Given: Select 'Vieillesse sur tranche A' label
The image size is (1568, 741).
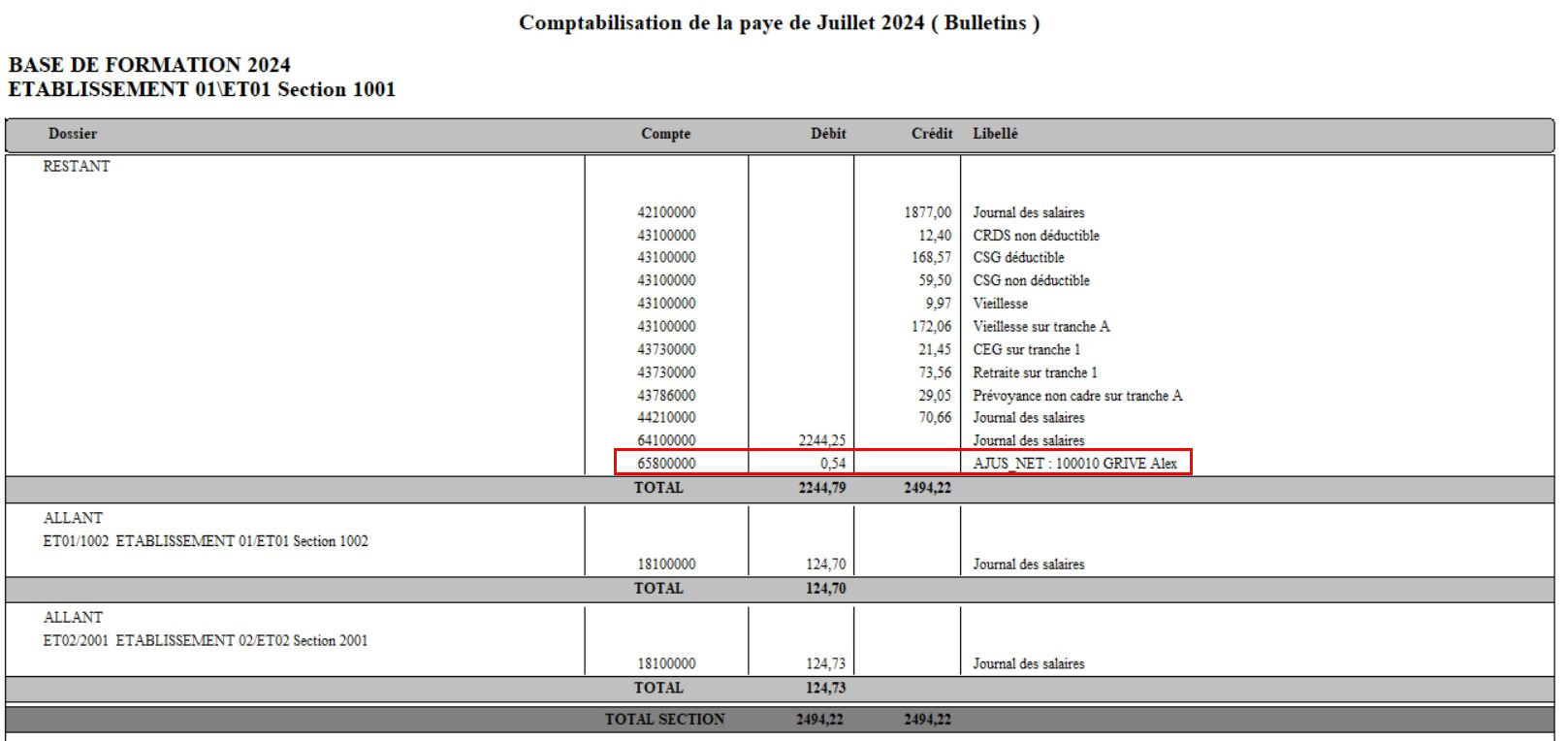Looking at the screenshot, I should (1041, 327).
